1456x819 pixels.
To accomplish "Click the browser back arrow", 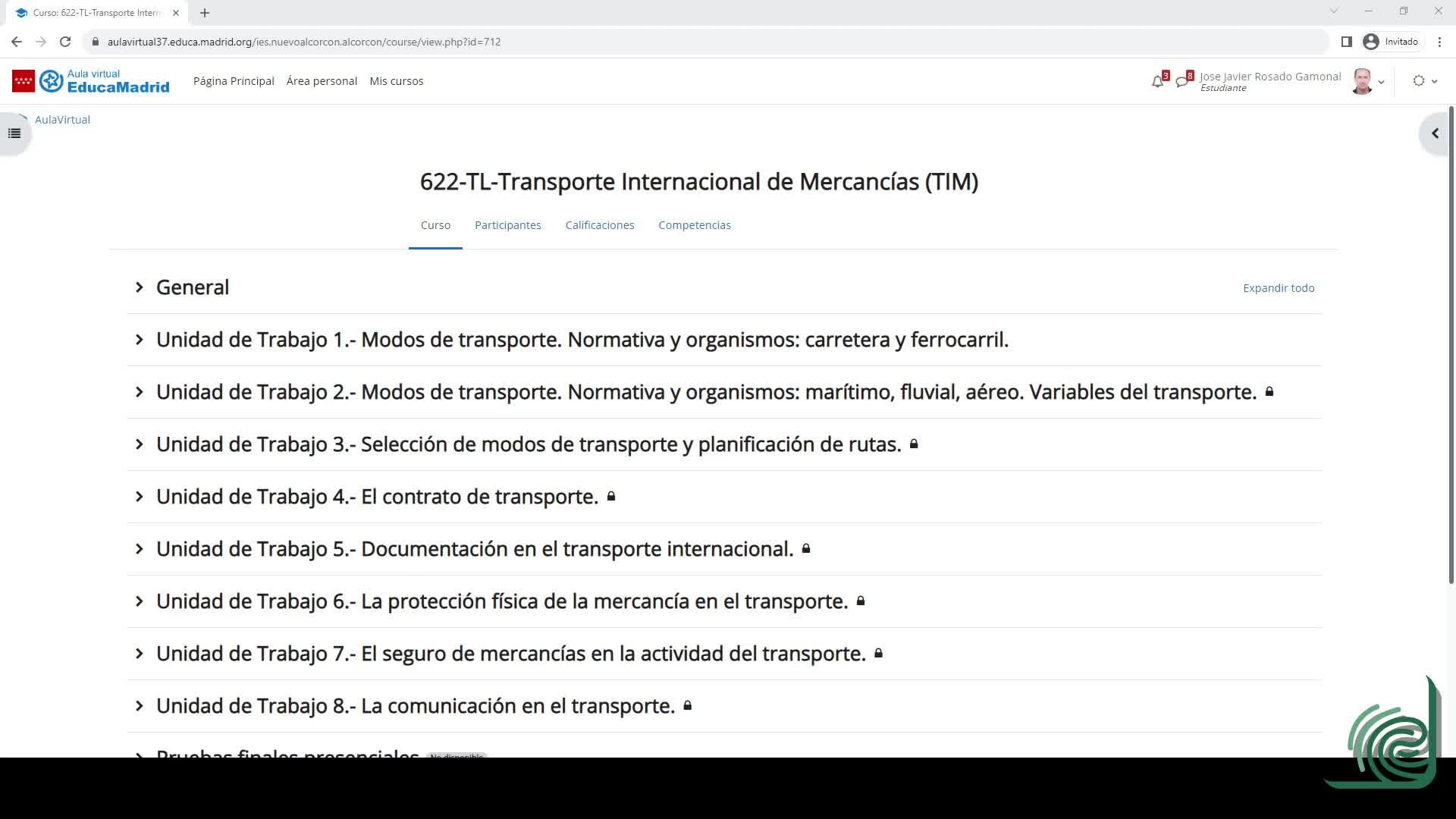I will (x=17, y=42).
